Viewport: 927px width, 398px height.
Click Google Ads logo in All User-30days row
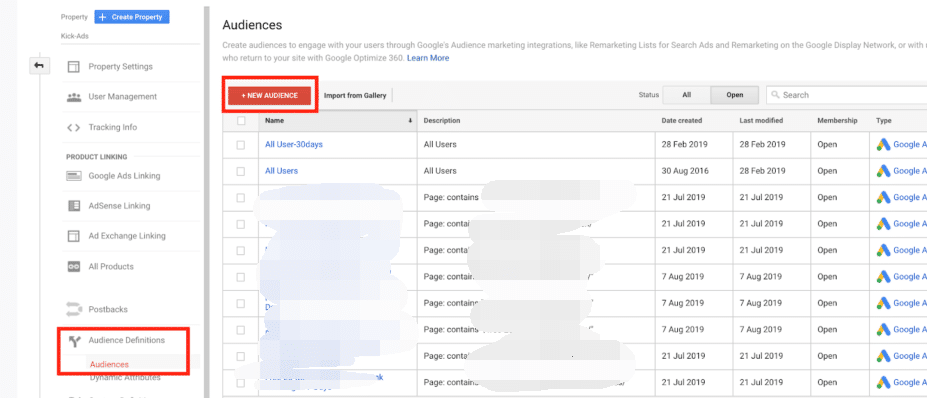pyautogui.click(x=883, y=144)
